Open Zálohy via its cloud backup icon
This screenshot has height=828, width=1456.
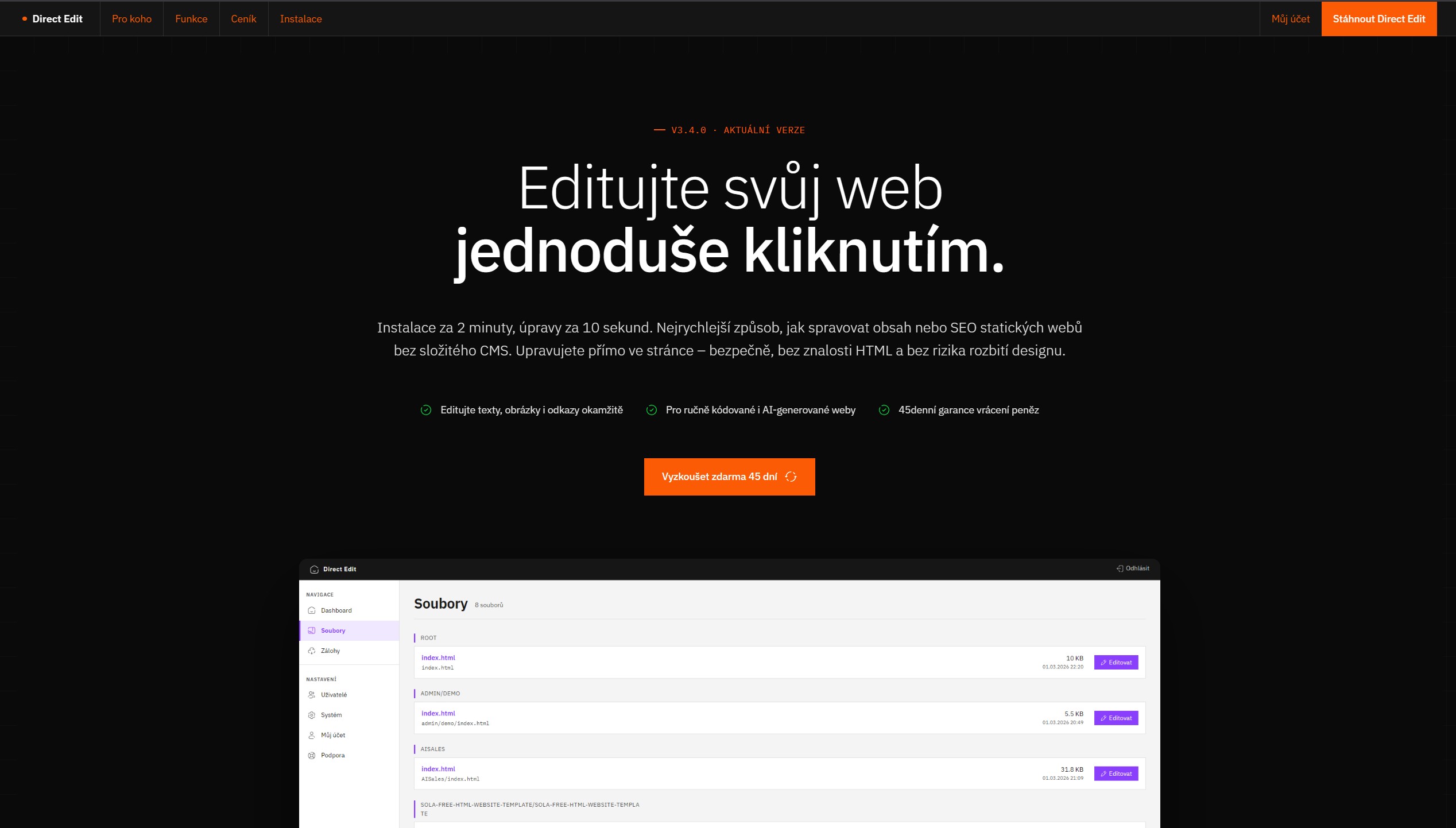tap(311, 651)
